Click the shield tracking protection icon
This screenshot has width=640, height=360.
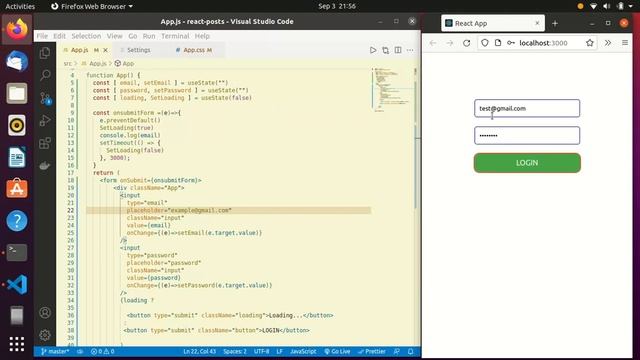[x=484, y=43]
